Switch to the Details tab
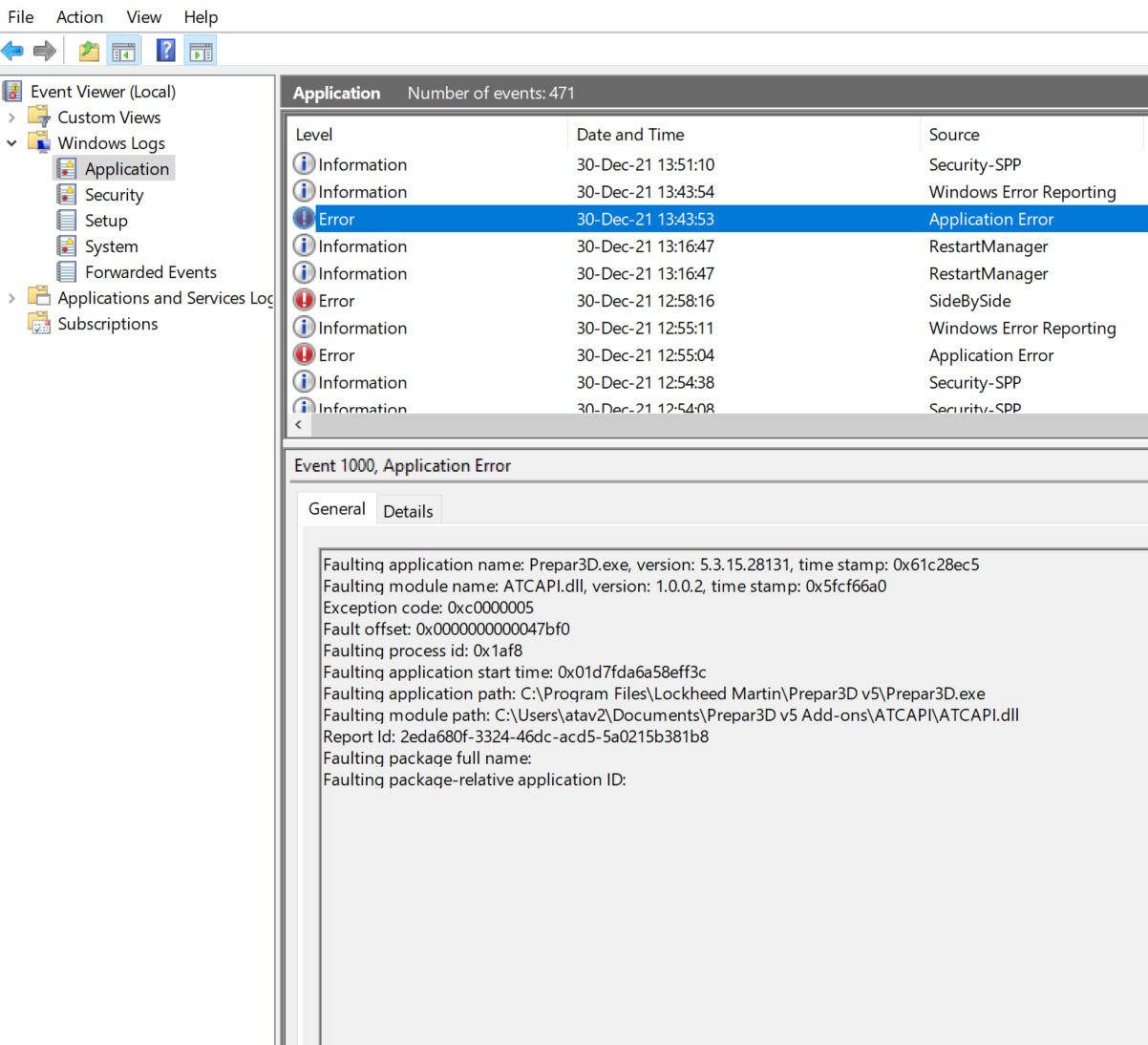 pyautogui.click(x=408, y=511)
